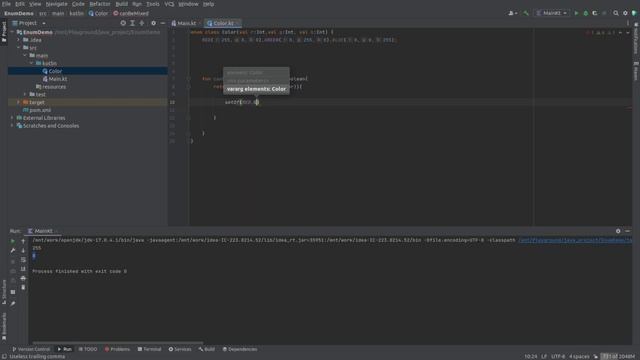Image resolution: width=640 pixels, height=360 pixels.
Task: Toggle tool window bars icon bottom-left
Action: coord(4,356)
